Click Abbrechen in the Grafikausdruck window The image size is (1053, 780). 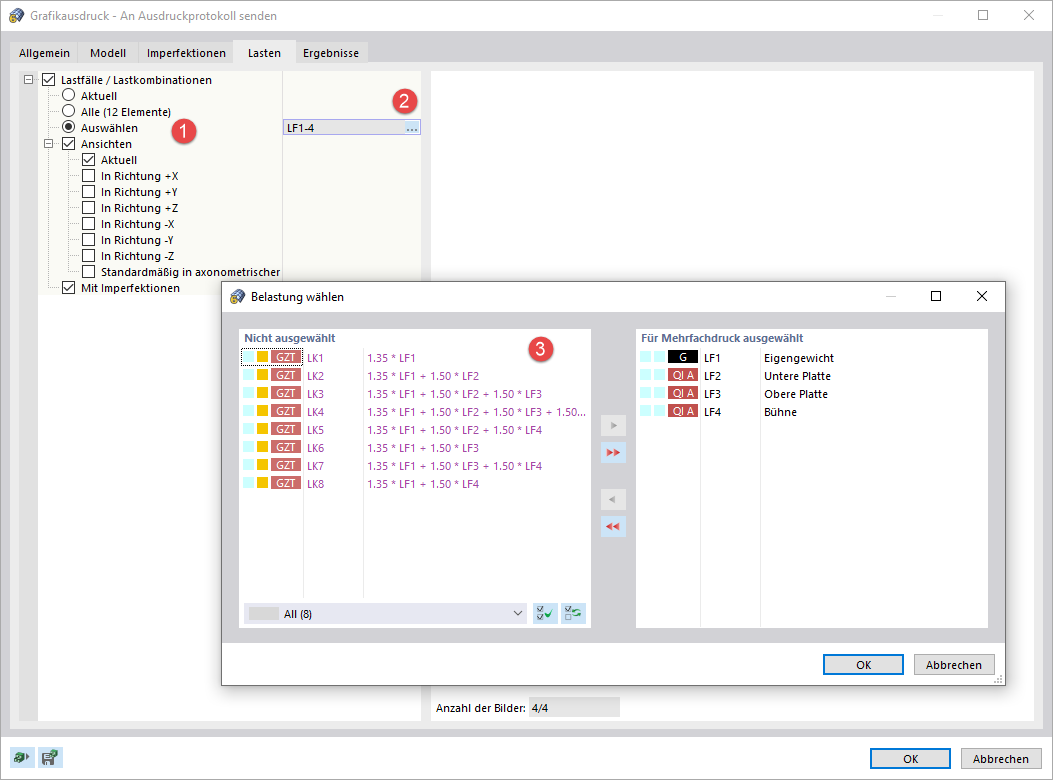(1001, 759)
